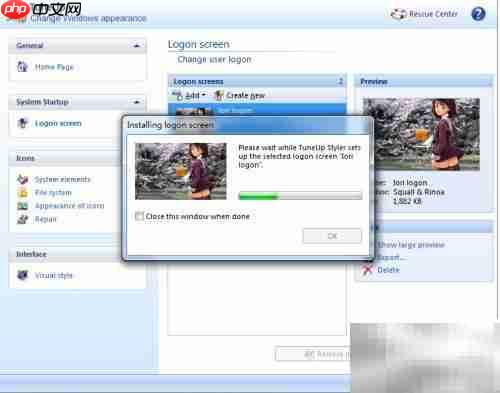Click the Delete link
This screenshot has height=393, width=500.
click(x=388, y=270)
